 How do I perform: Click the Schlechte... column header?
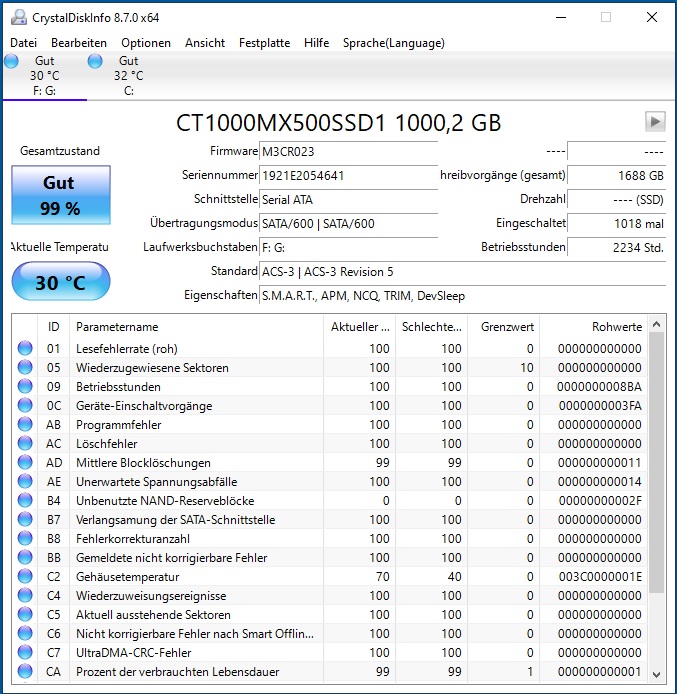(431, 327)
